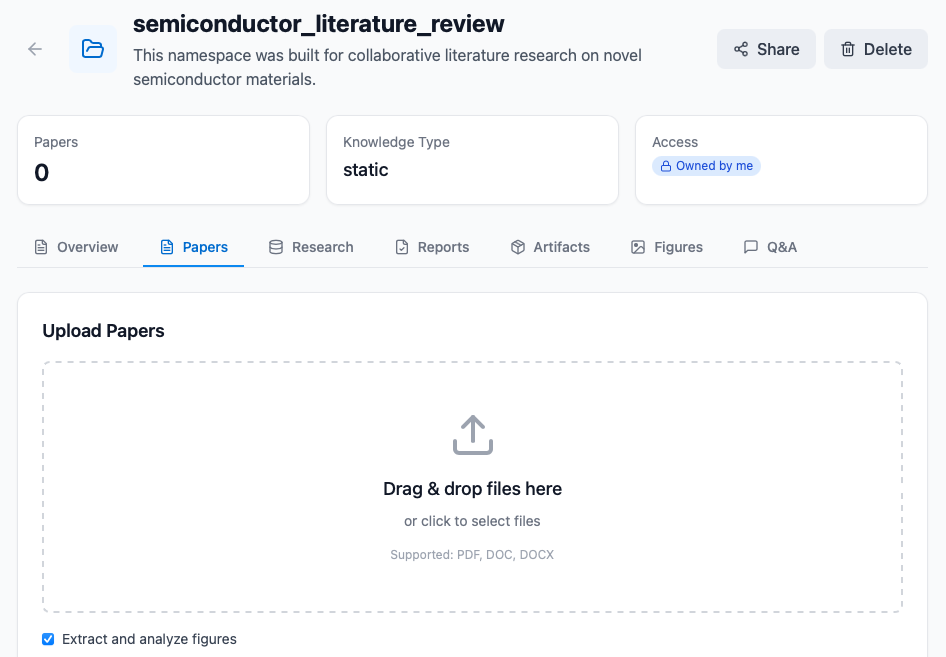Click the Owned by me access badge

706,166
